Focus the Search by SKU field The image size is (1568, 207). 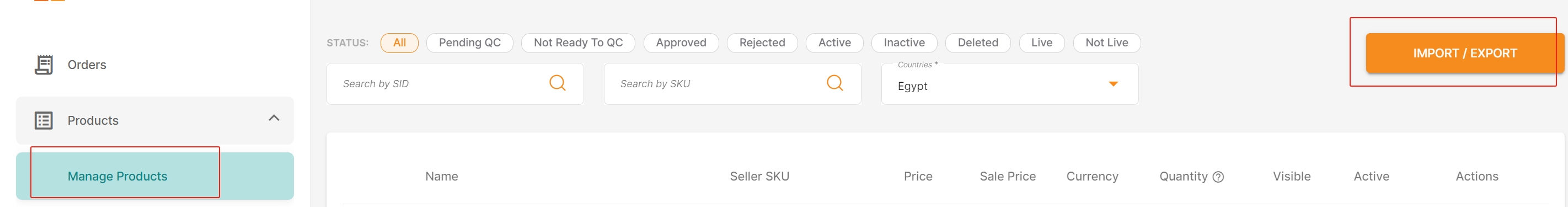tap(732, 84)
